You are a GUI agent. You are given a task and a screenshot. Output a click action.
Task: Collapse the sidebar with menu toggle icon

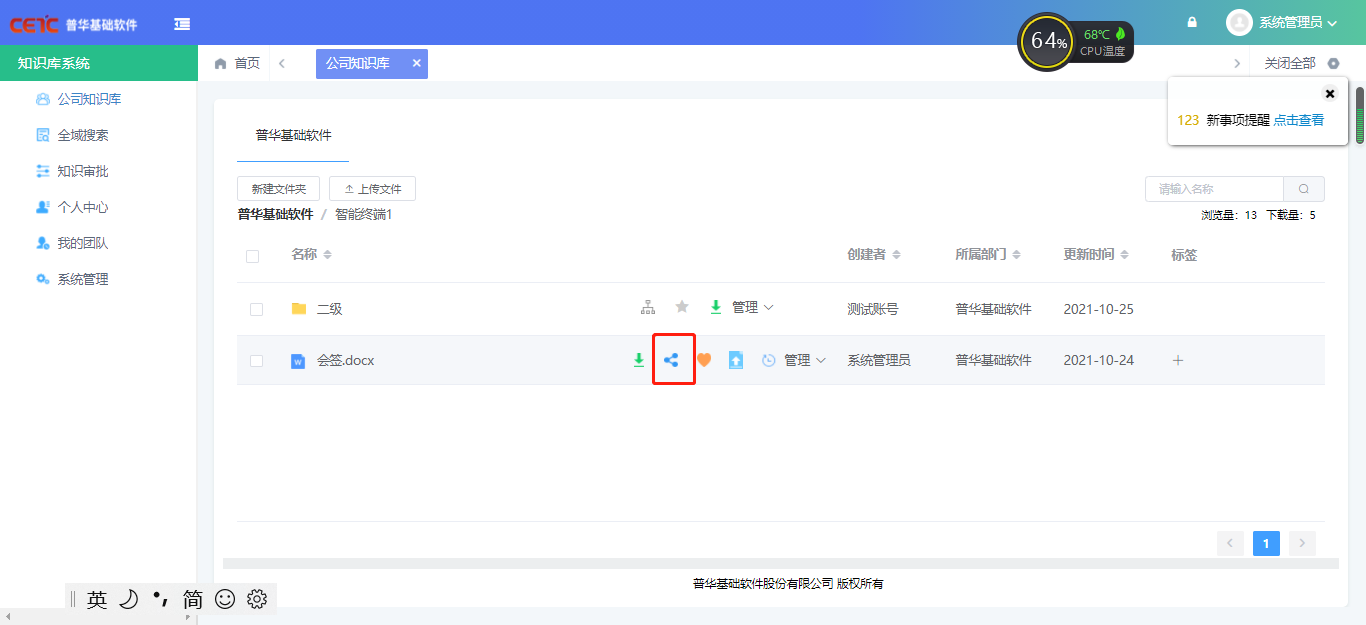(x=182, y=24)
